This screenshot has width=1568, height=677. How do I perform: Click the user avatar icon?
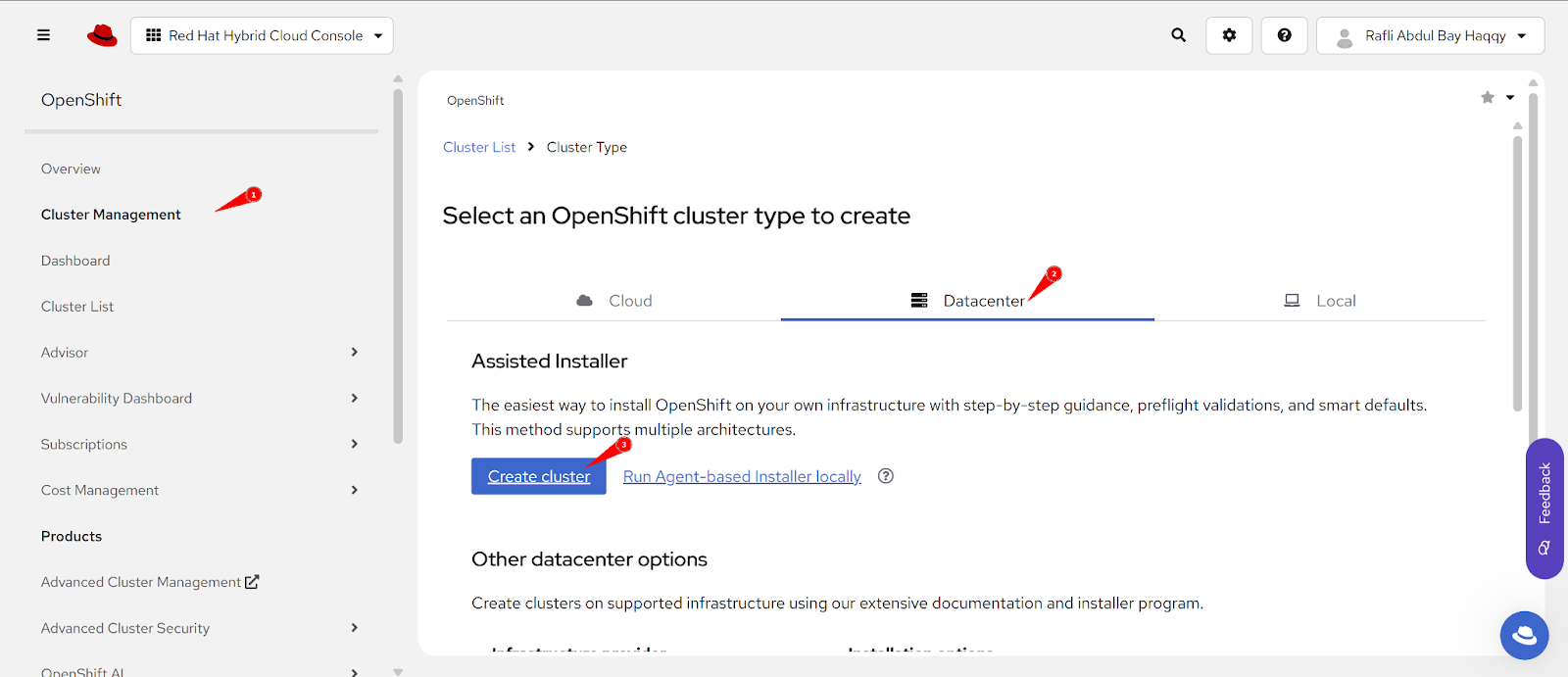tap(1345, 37)
